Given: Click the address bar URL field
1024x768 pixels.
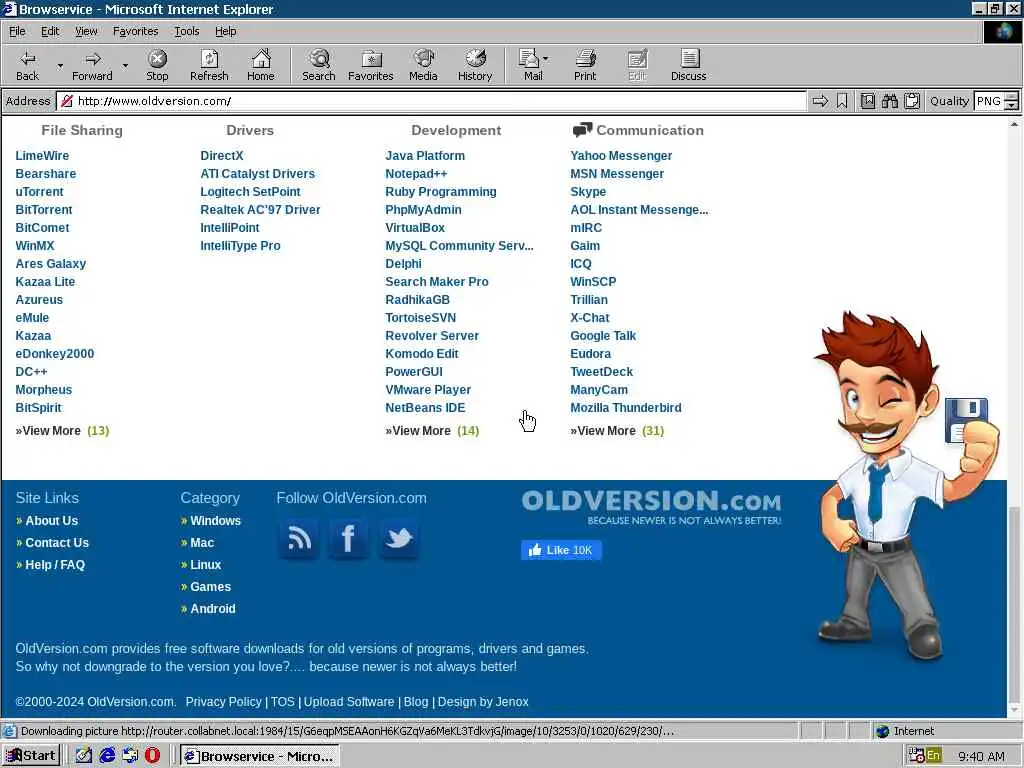Looking at the screenshot, I should point(431,101).
